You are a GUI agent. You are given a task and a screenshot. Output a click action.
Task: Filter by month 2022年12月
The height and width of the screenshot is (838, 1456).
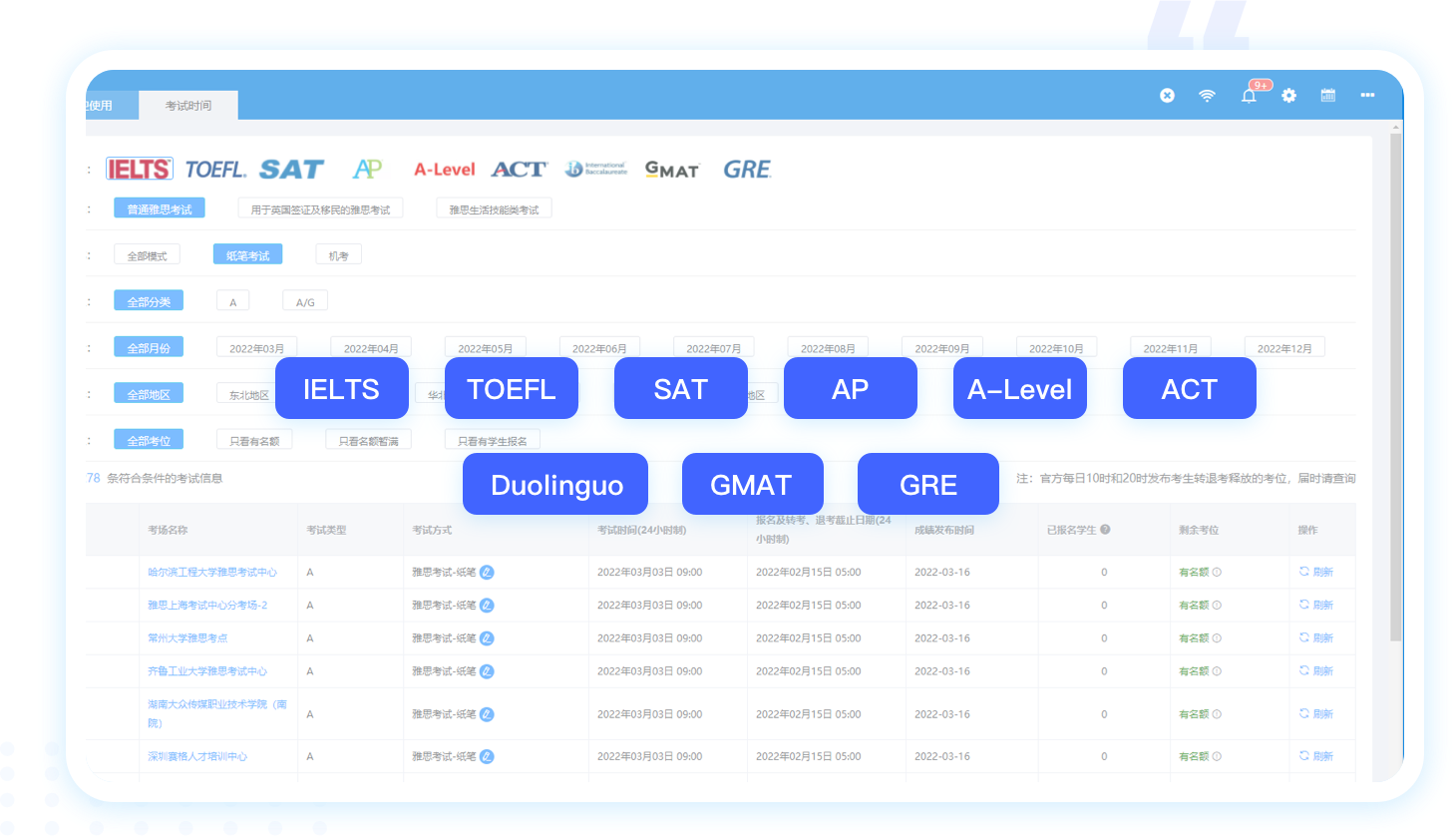pyautogui.click(x=1284, y=347)
